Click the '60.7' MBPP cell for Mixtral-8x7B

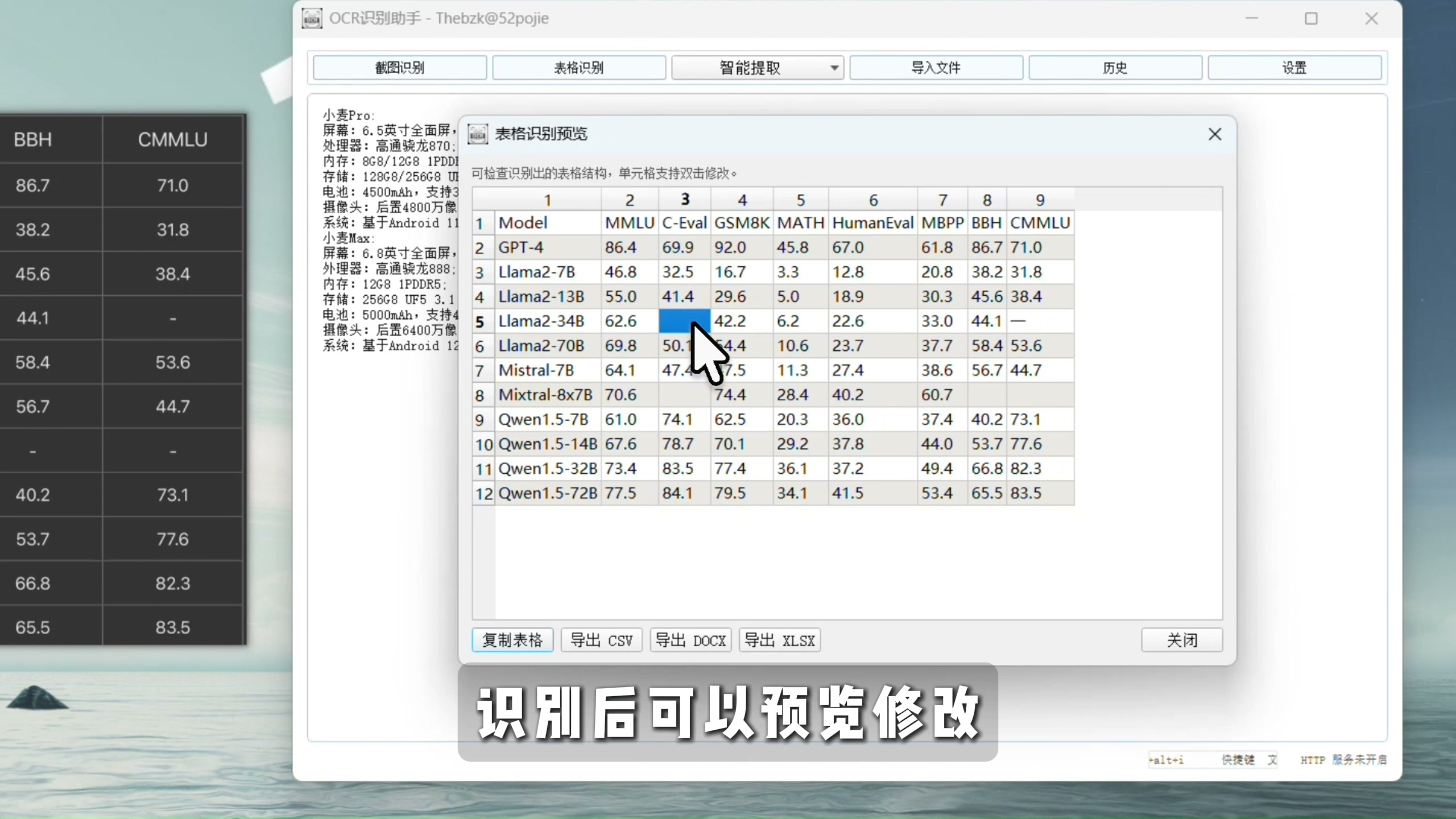tap(943, 395)
